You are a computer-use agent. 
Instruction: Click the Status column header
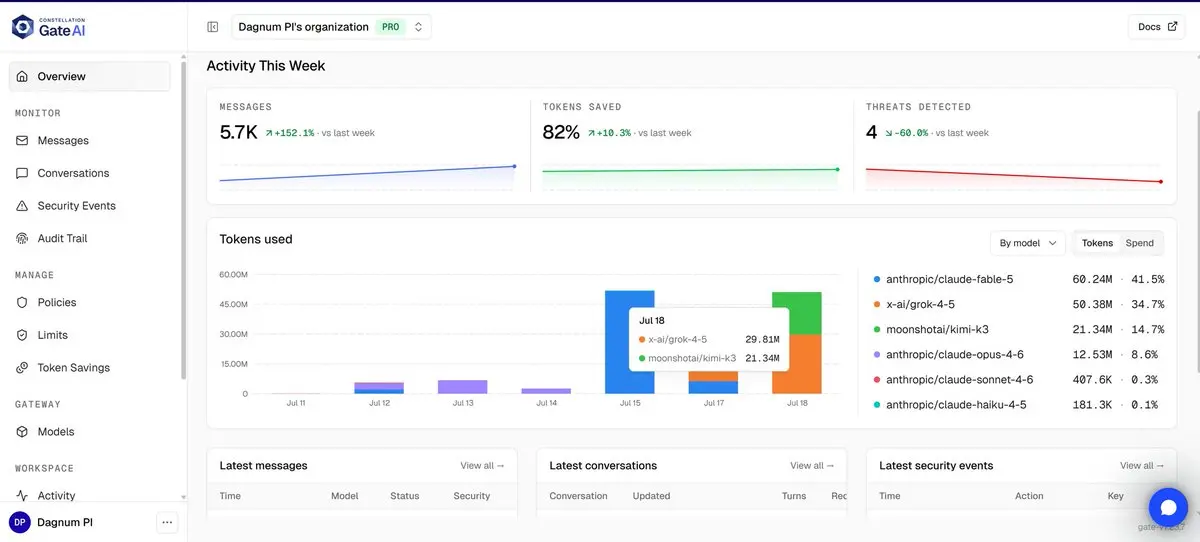(405, 496)
